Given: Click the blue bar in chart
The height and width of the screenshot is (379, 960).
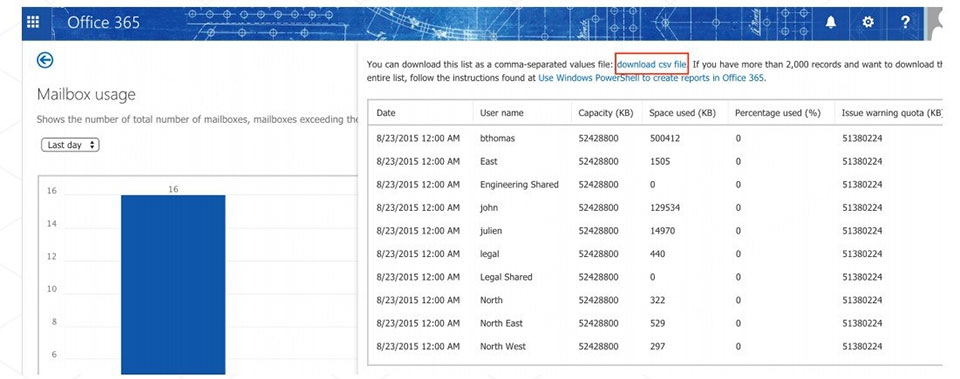Looking at the screenshot, I should tap(173, 285).
